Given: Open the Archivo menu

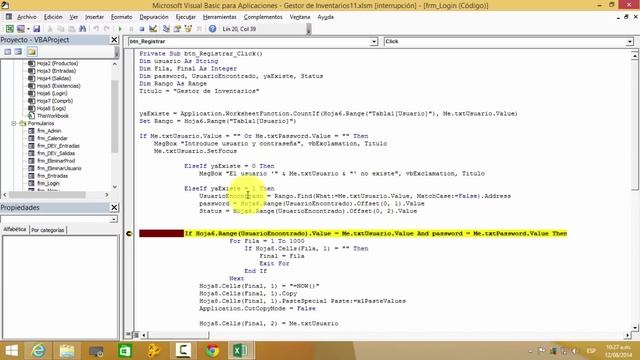Looking at the screenshot, I should (27, 17).
